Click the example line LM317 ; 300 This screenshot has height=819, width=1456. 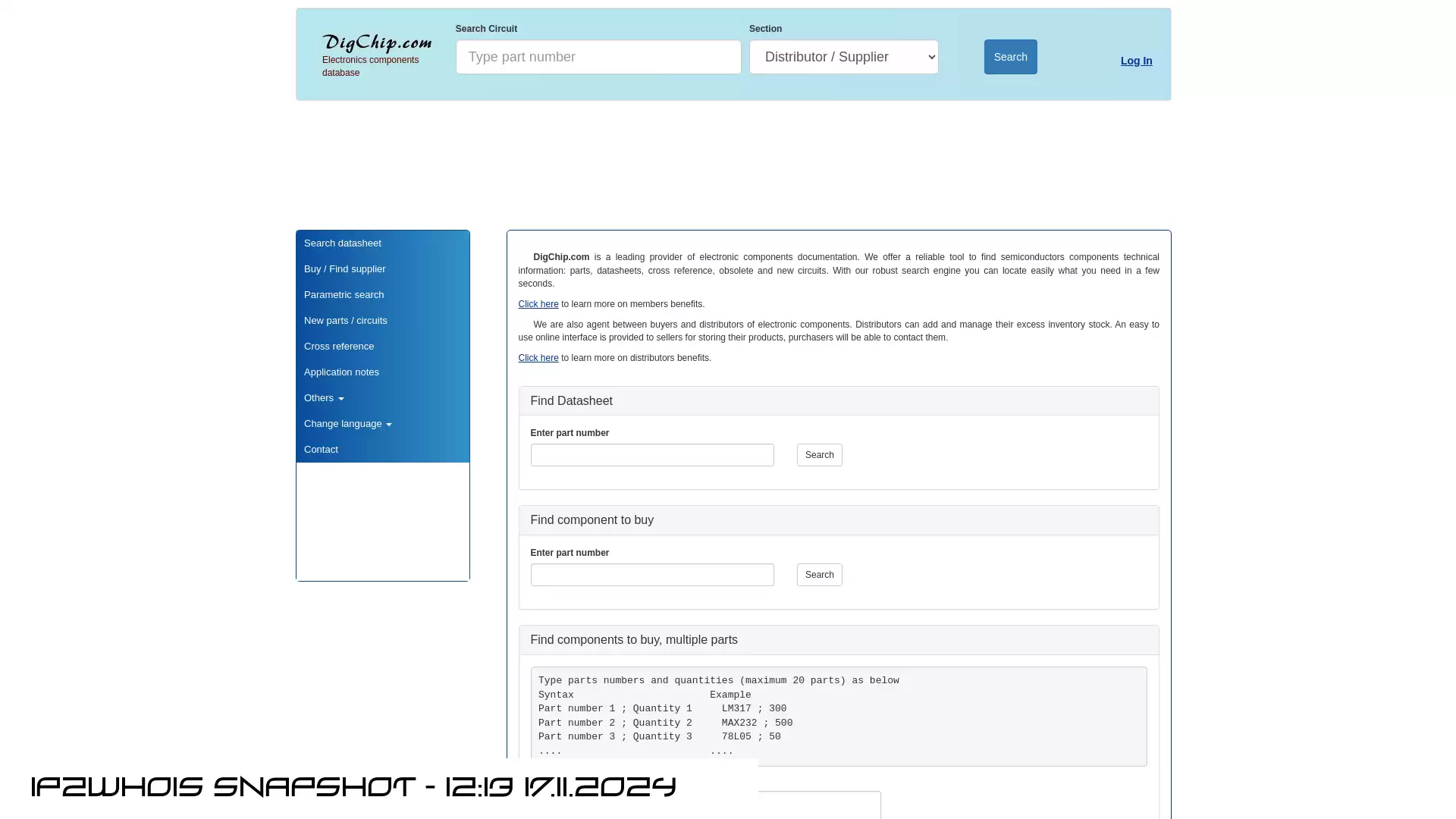[754, 709]
